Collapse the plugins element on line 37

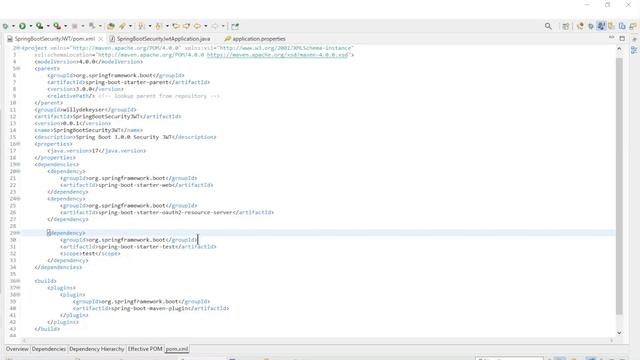coord(19,287)
